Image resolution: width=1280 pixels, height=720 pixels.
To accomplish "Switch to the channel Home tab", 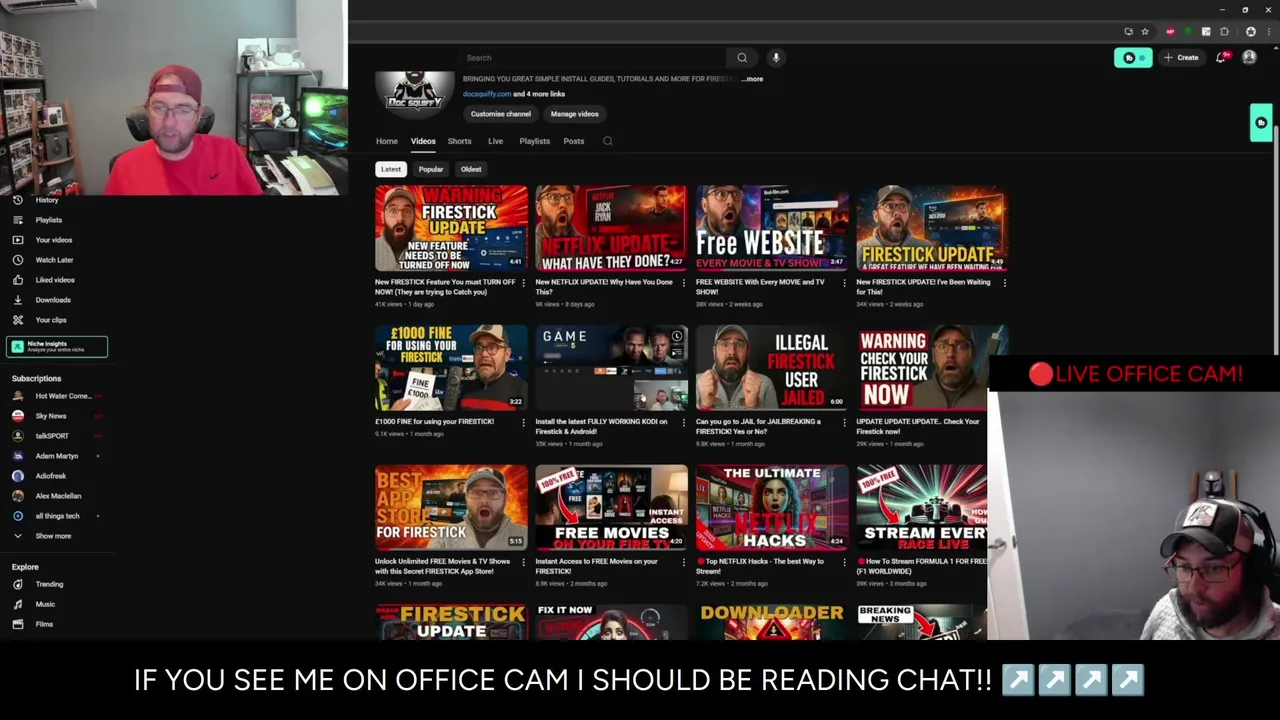I will point(387,141).
